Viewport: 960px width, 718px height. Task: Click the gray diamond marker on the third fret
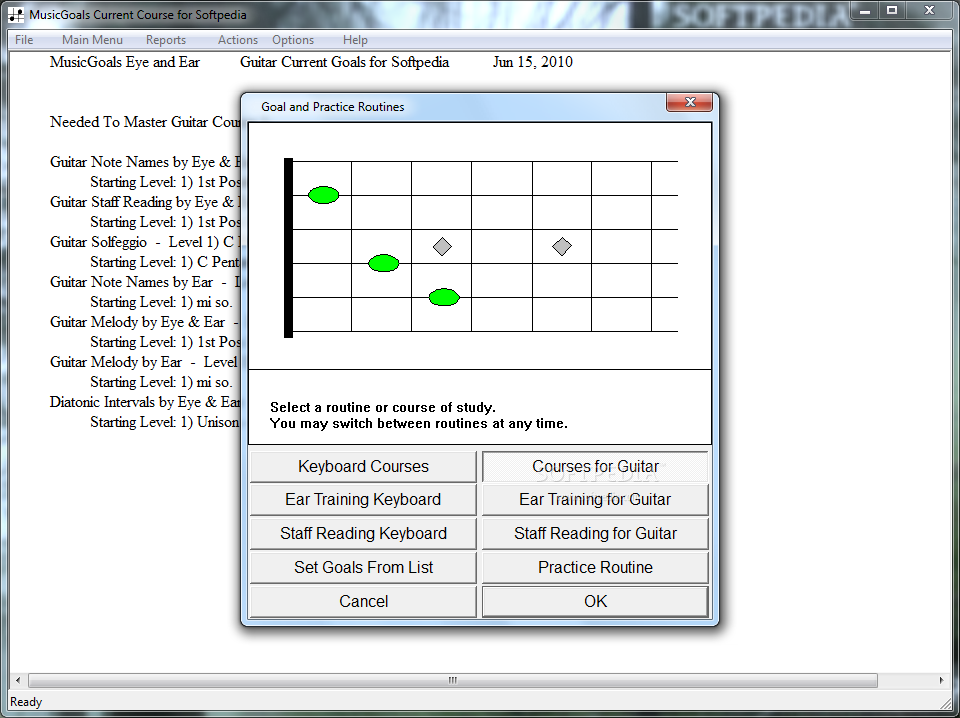(x=442, y=247)
